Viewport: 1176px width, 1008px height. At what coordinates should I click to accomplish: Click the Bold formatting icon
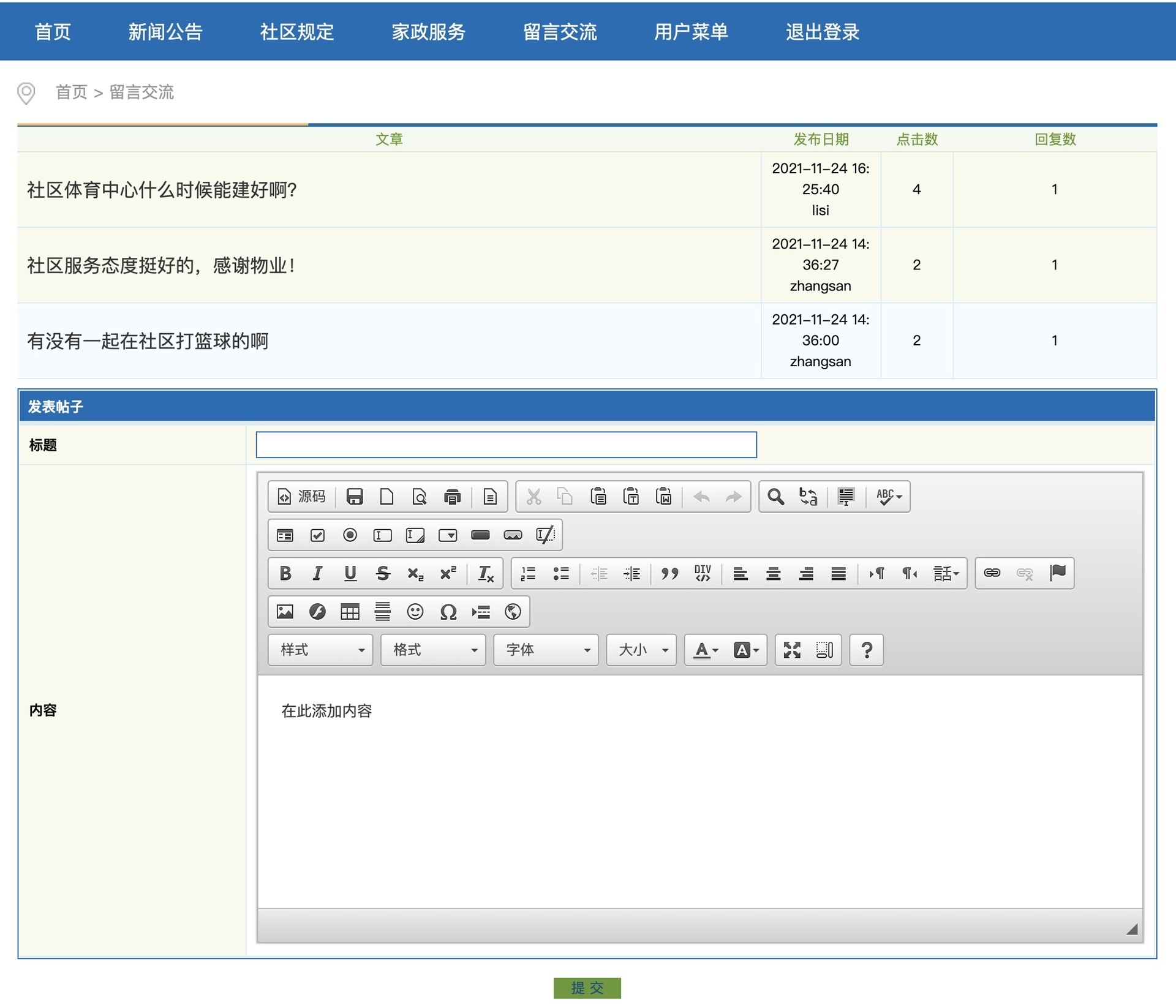285,573
